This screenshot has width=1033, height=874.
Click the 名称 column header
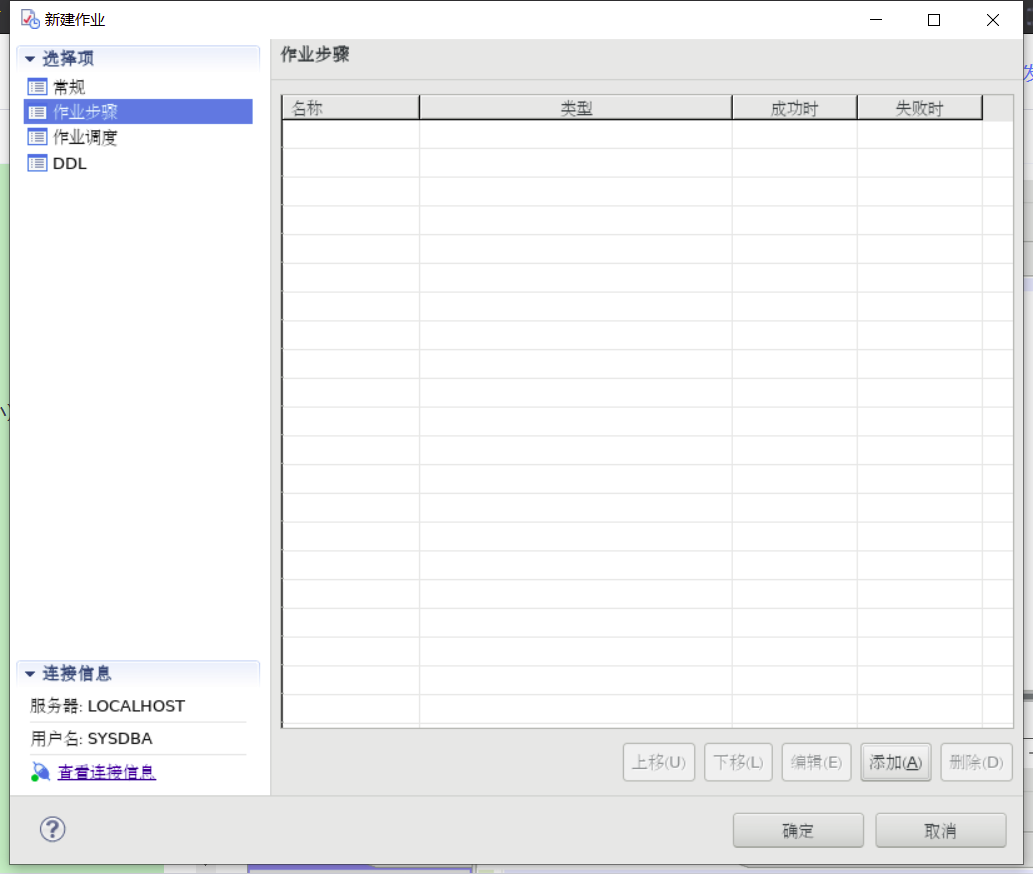click(x=350, y=106)
